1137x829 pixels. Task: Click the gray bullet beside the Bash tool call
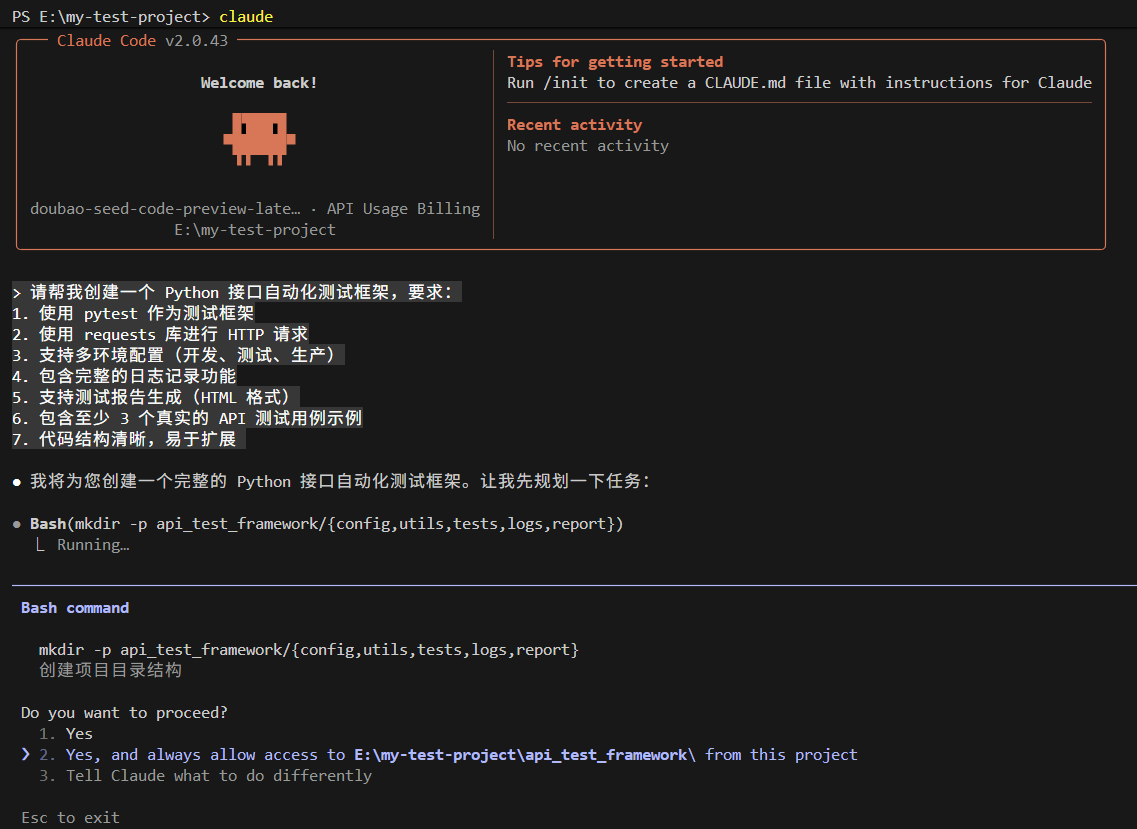[18, 524]
